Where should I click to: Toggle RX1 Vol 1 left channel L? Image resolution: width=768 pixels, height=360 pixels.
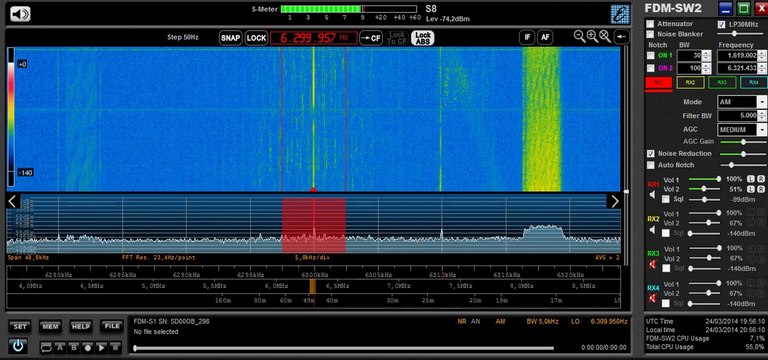coord(752,179)
